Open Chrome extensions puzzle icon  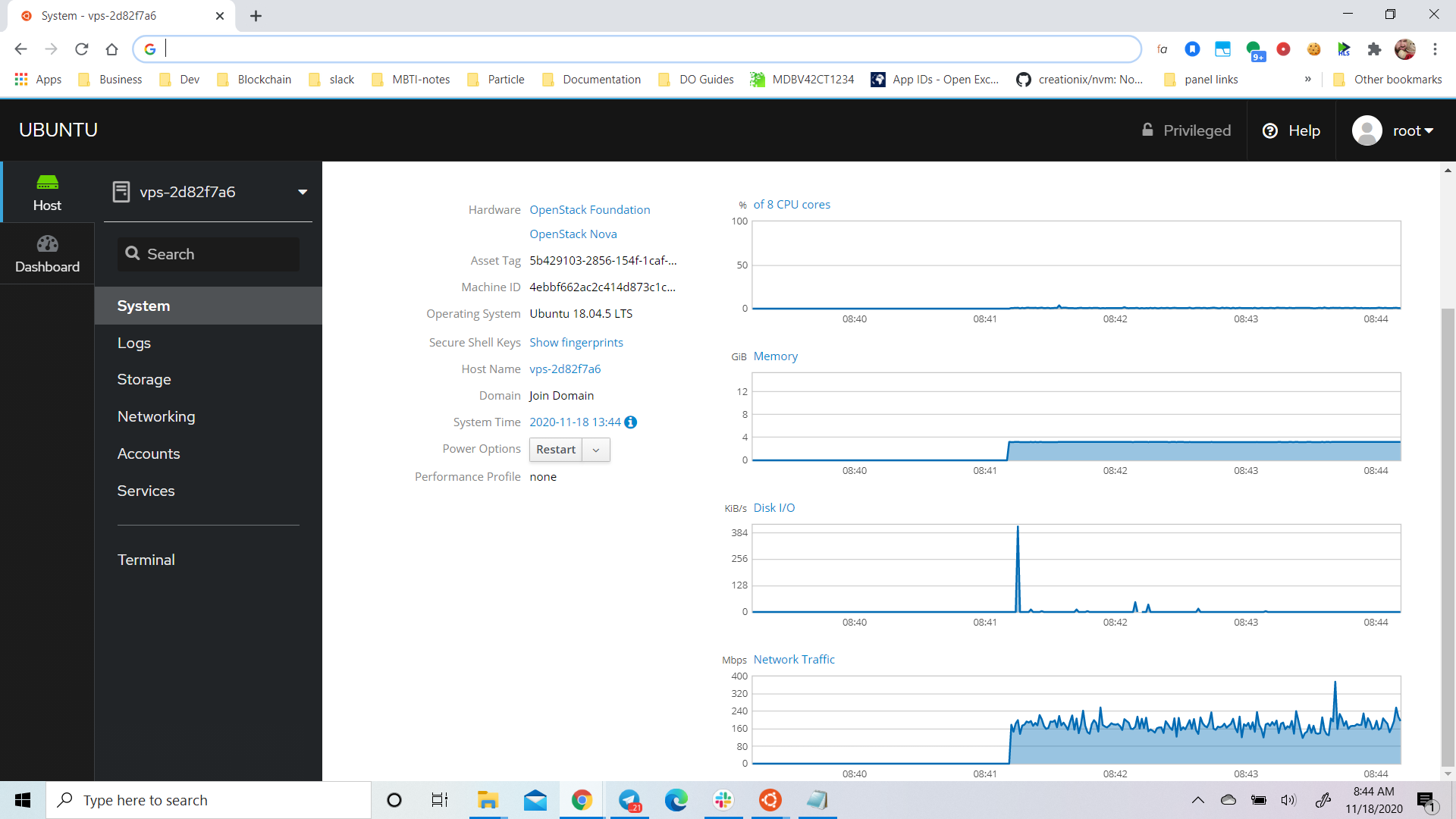(x=1375, y=49)
